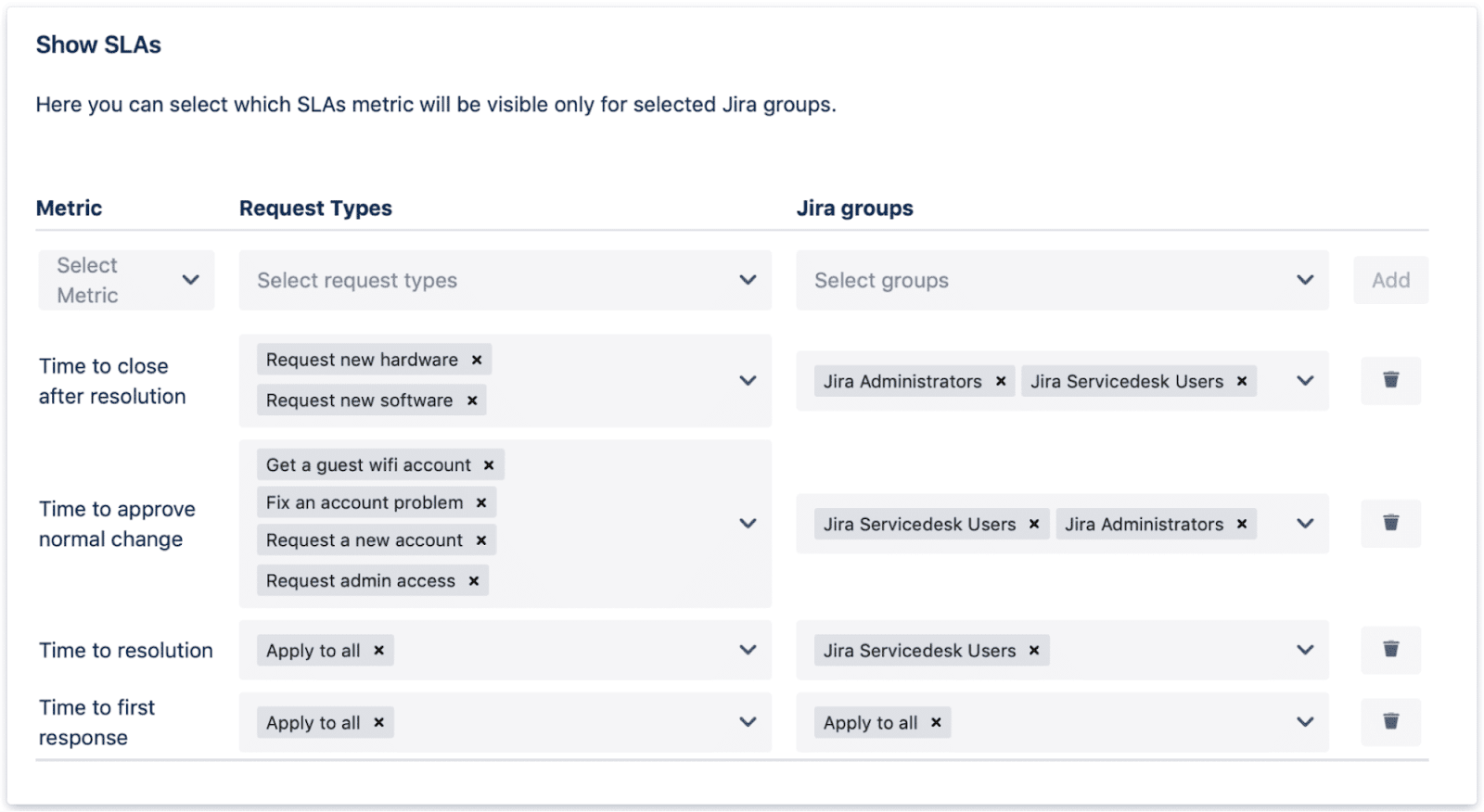Image resolution: width=1484 pixels, height=812 pixels.
Task: Remove the Request new hardware tag
Action: pyautogui.click(x=477, y=360)
